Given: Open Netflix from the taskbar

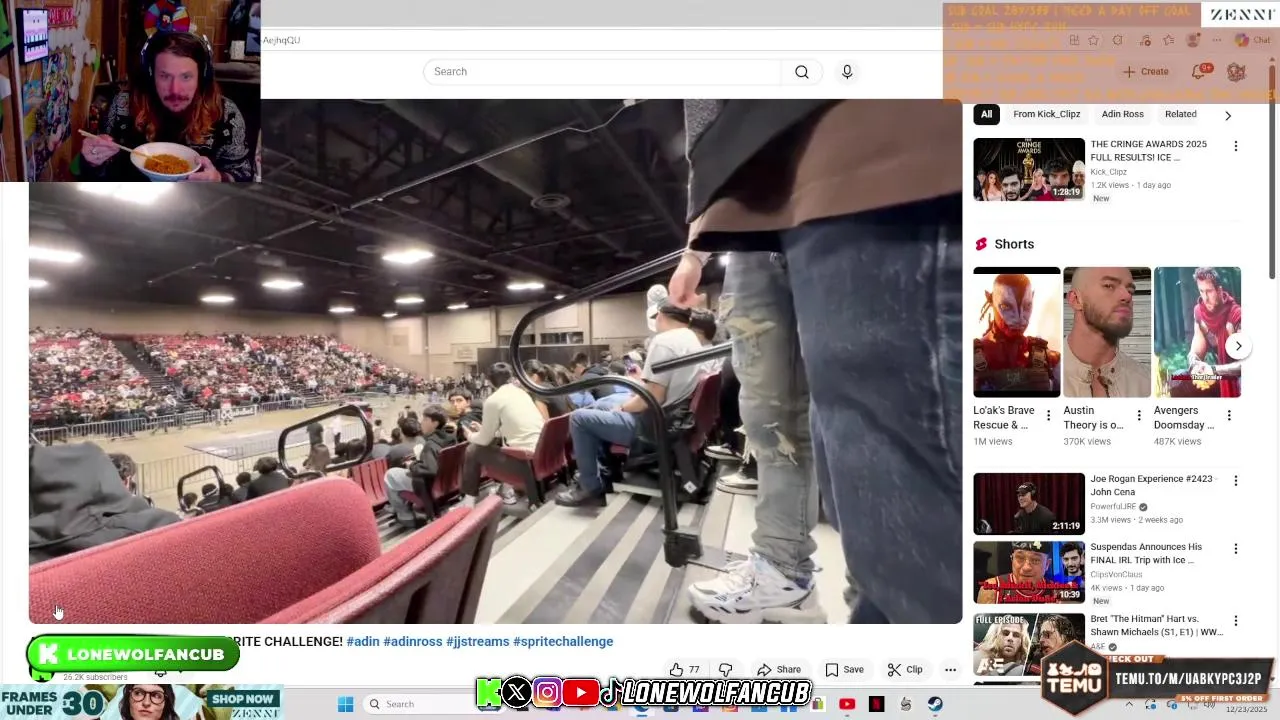Looking at the screenshot, I should (x=876, y=704).
